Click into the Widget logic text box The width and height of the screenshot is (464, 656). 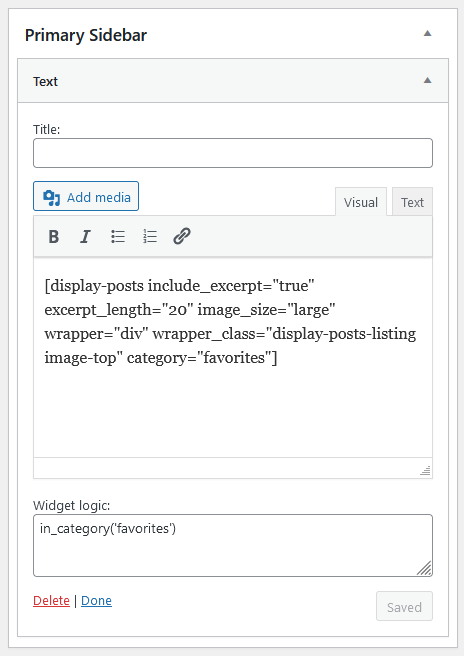click(x=233, y=546)
